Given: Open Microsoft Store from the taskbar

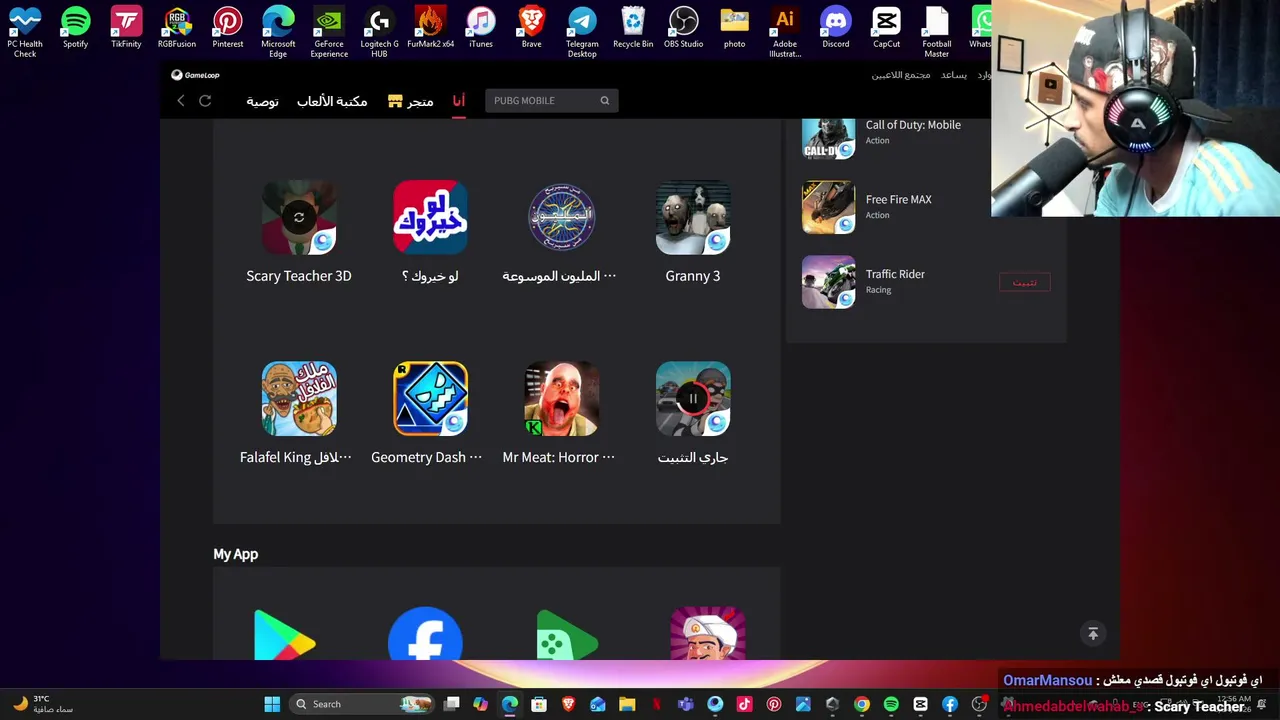Looking at the screenshot, I should pyautogui.click(x=539, y=704).
